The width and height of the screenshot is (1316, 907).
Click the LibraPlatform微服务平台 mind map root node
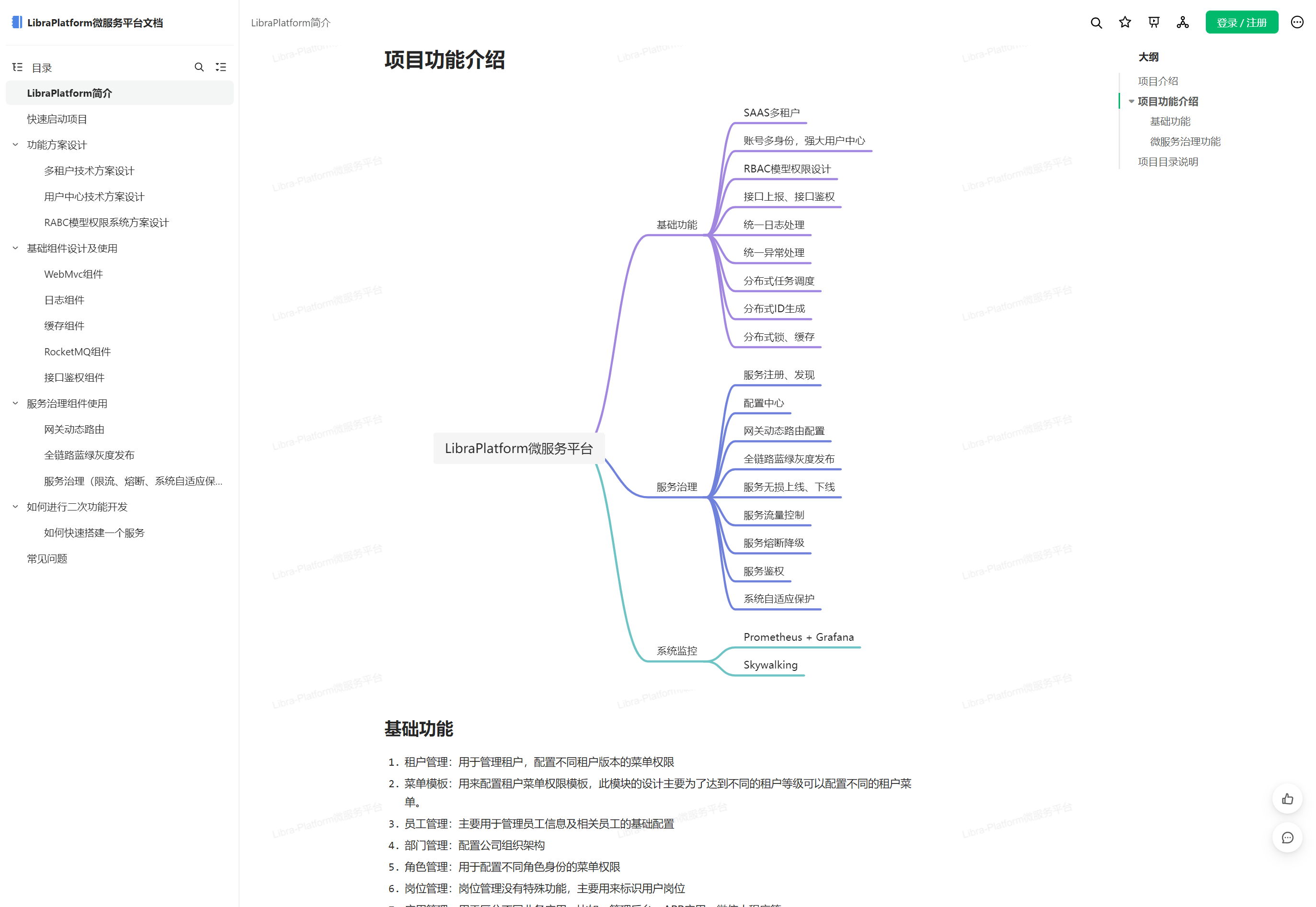[518, 448]
